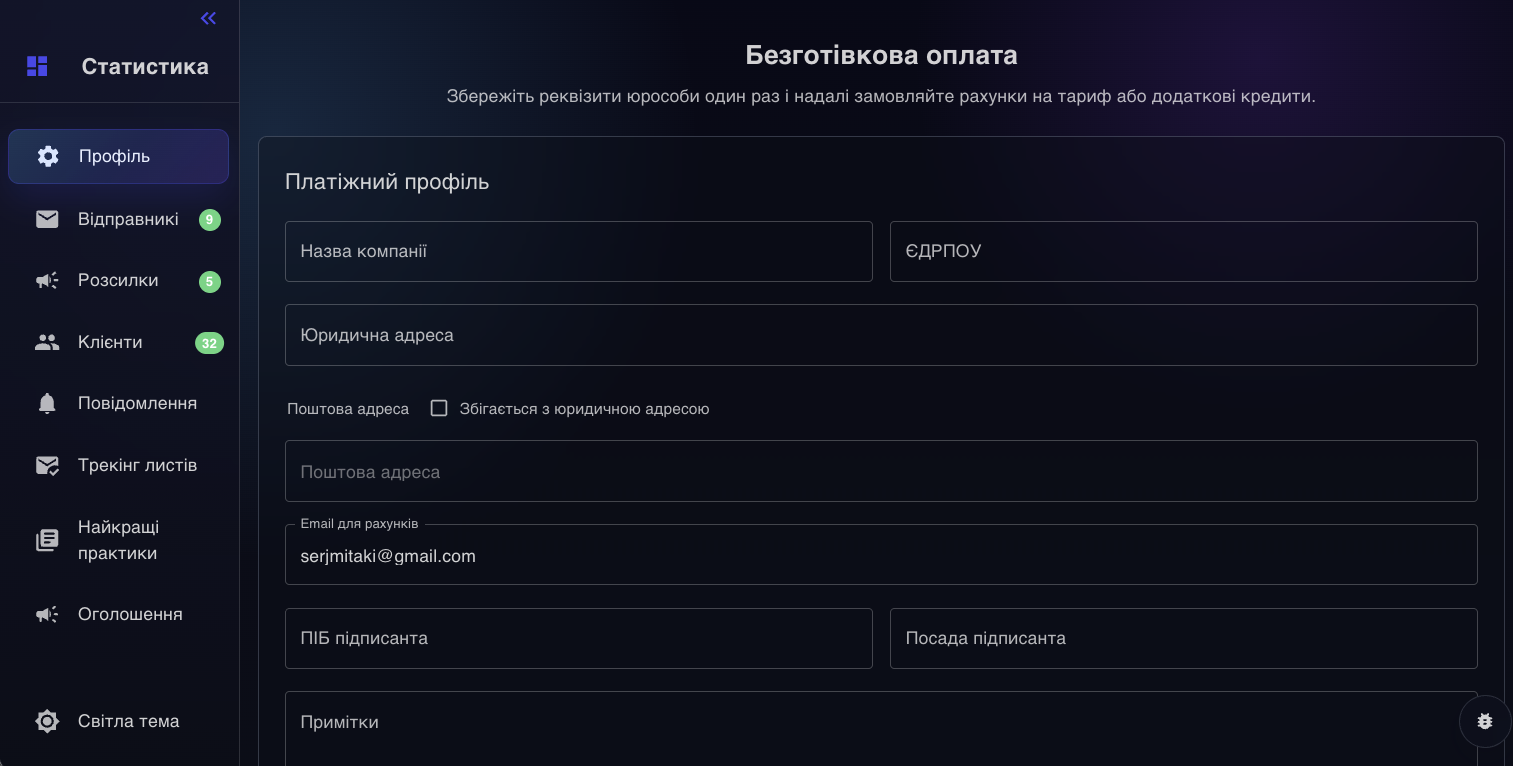Click the bug report floating icon
1513x766 pixels.
pos(1485,721)
